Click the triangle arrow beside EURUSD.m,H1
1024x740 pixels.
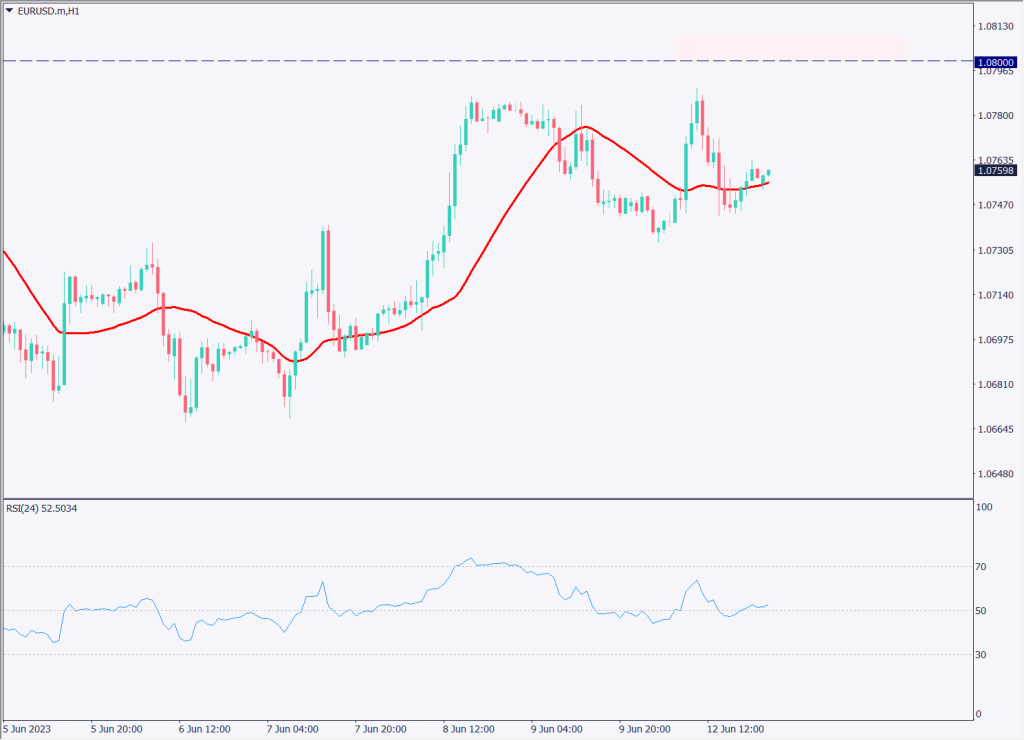9,9
